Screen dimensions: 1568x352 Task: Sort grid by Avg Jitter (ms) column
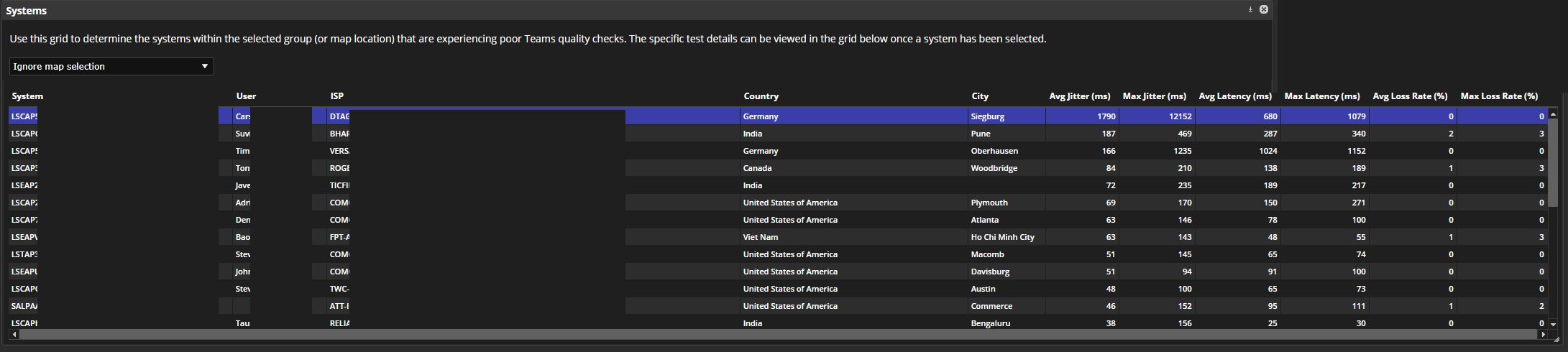pyautogui.click(x=1079, y=96)
